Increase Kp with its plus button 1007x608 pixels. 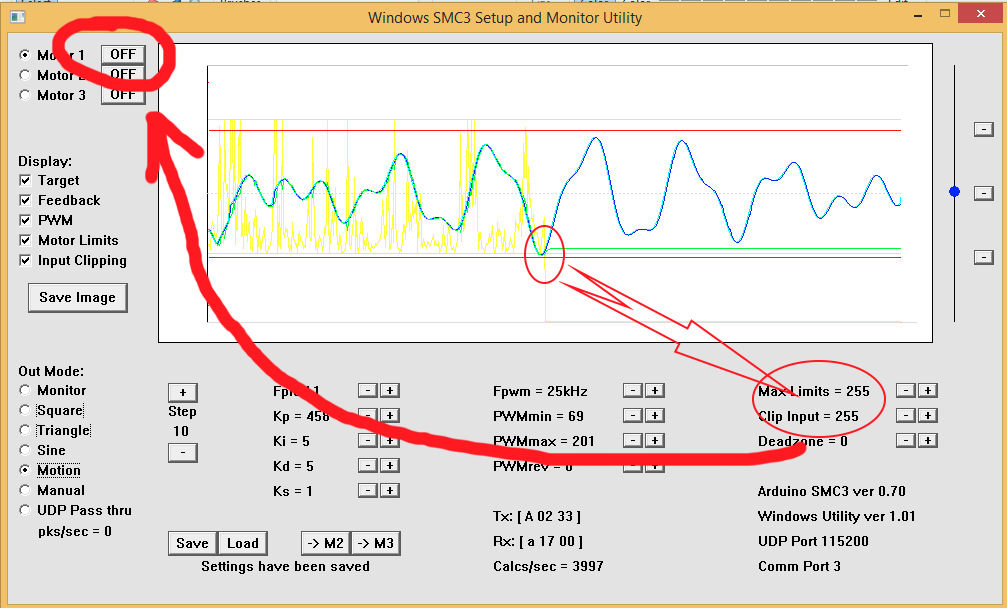click(x=390, y=415)
